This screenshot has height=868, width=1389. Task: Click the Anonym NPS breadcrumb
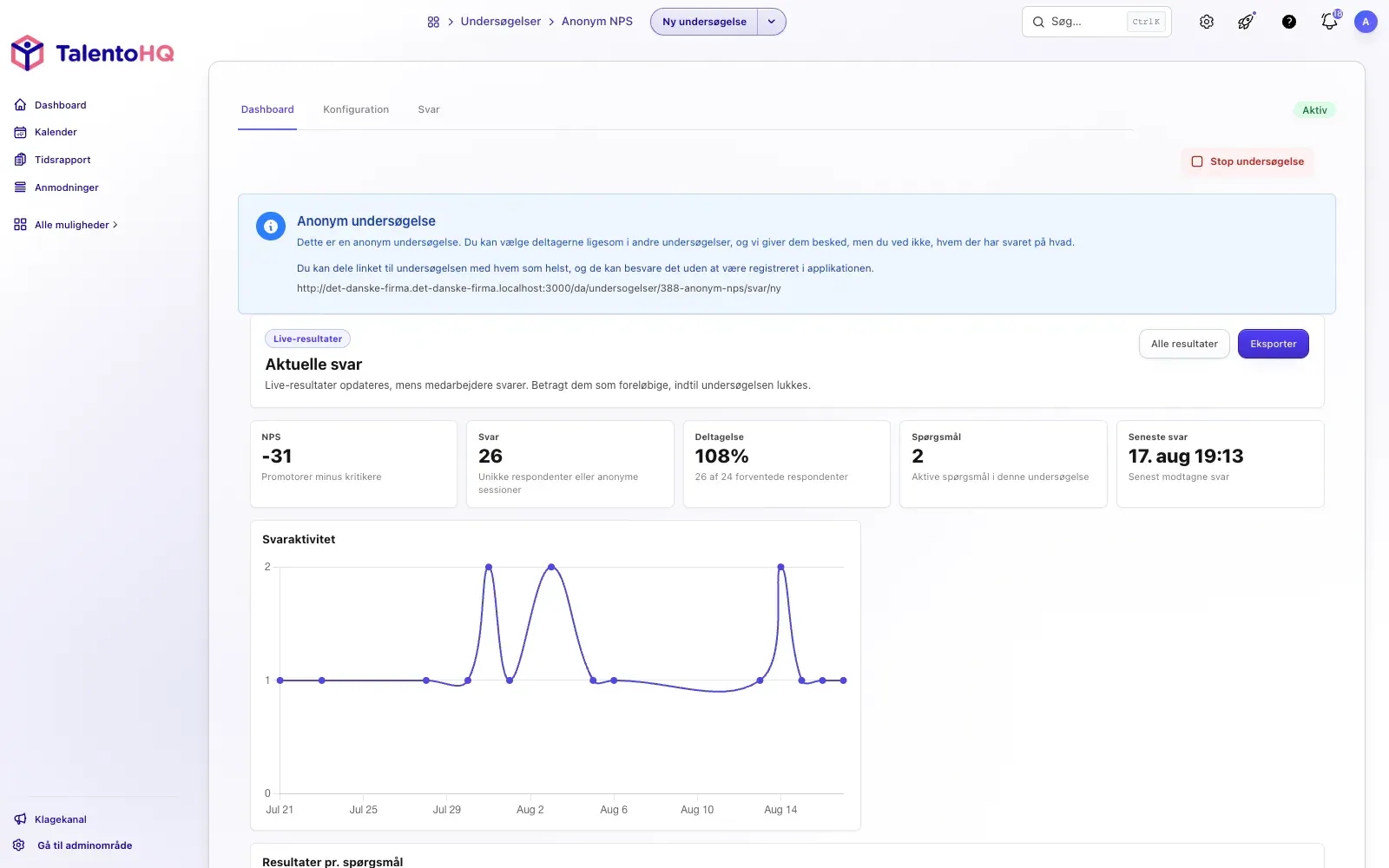click(597, 22)
